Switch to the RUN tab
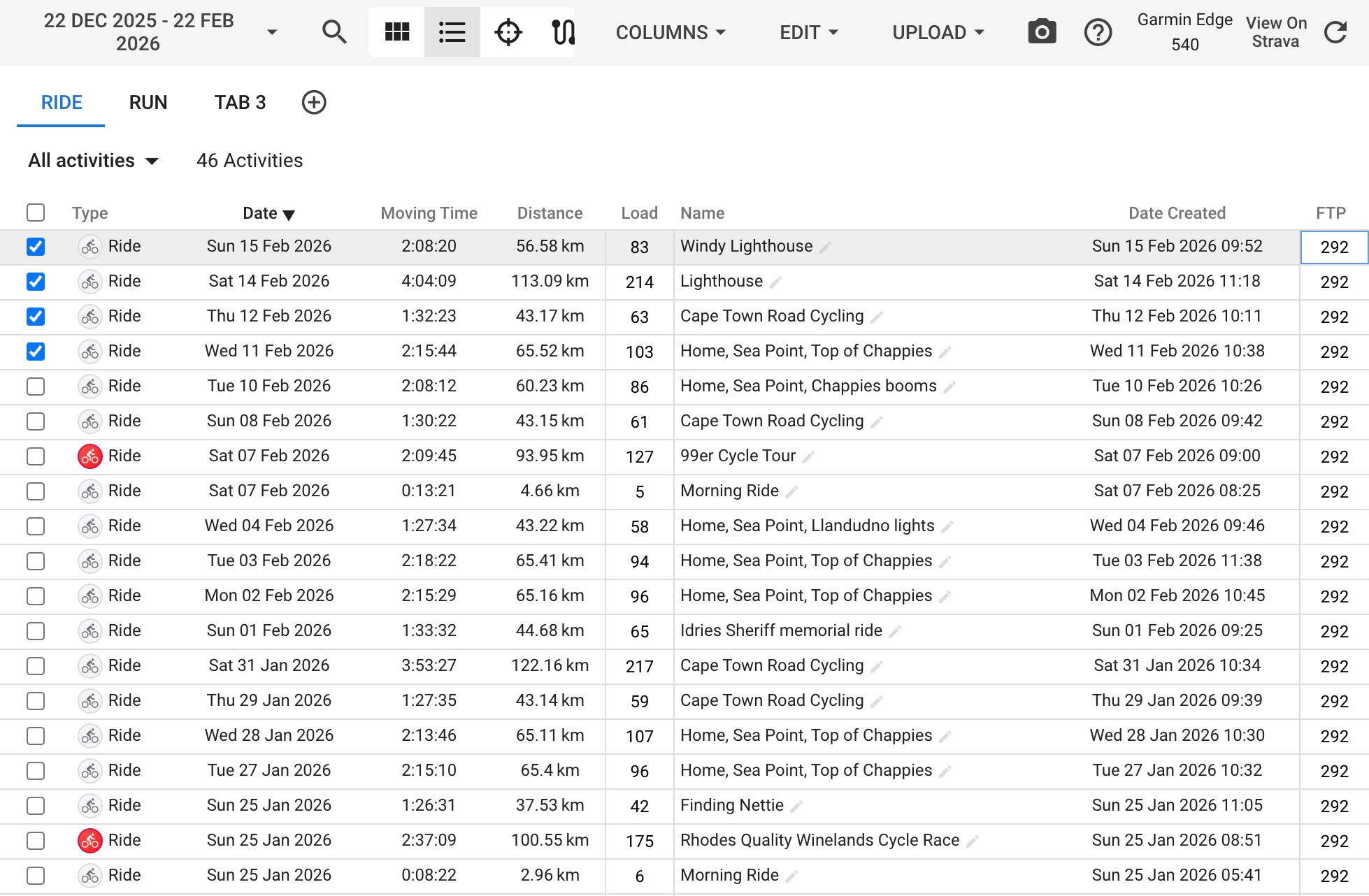1369x896 pixels. coord(148,102)
